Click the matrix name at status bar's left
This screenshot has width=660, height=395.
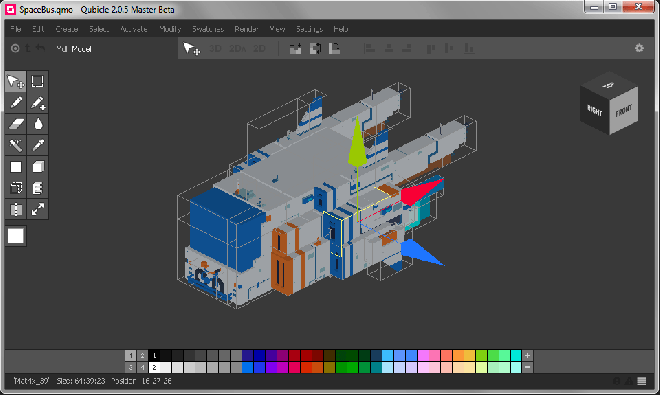pyautogui.click(x=31, y=381)
